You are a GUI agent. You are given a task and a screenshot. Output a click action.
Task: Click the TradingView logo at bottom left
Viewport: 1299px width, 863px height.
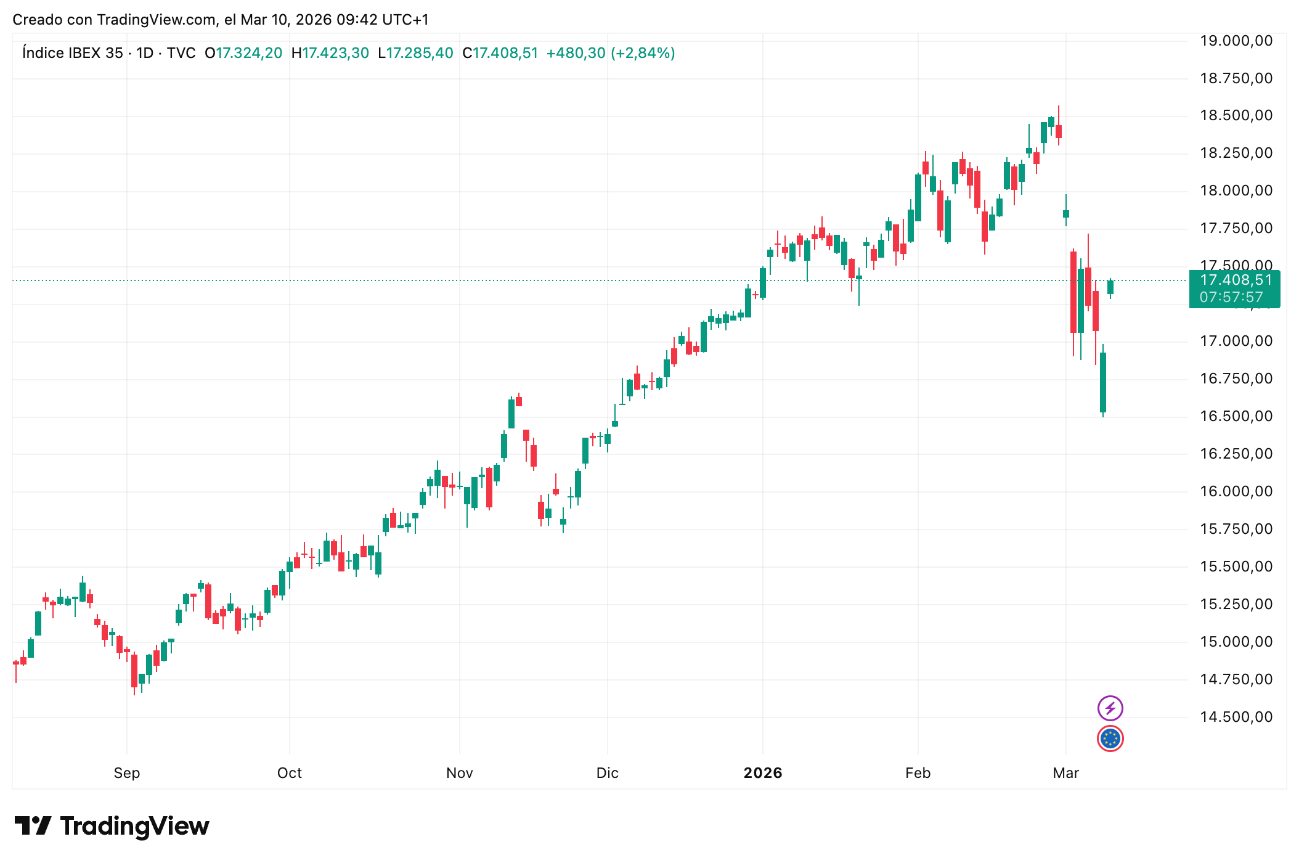(112, 826)
